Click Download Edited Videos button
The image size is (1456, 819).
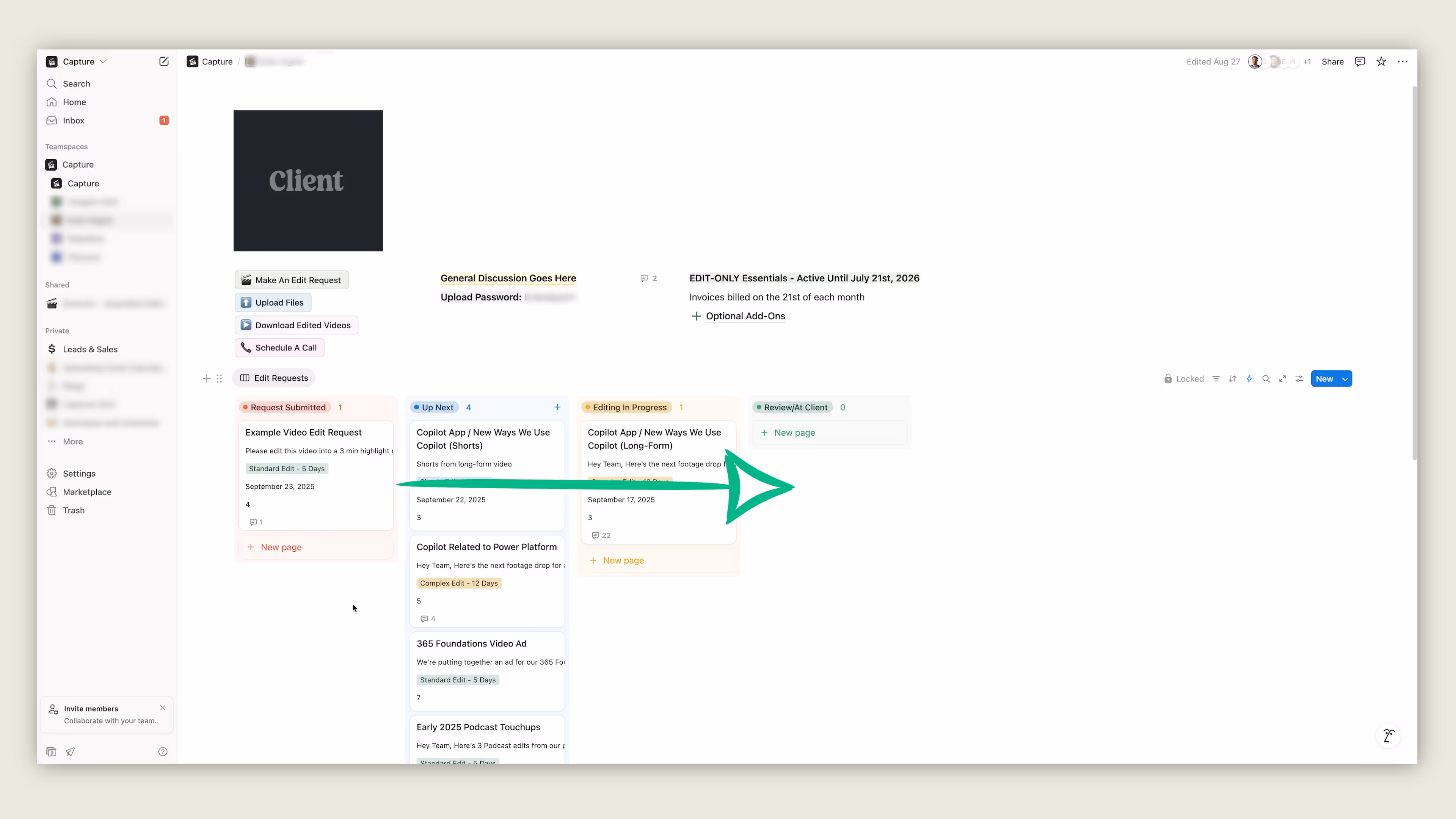pyautogui.click(x=296, y=325)
